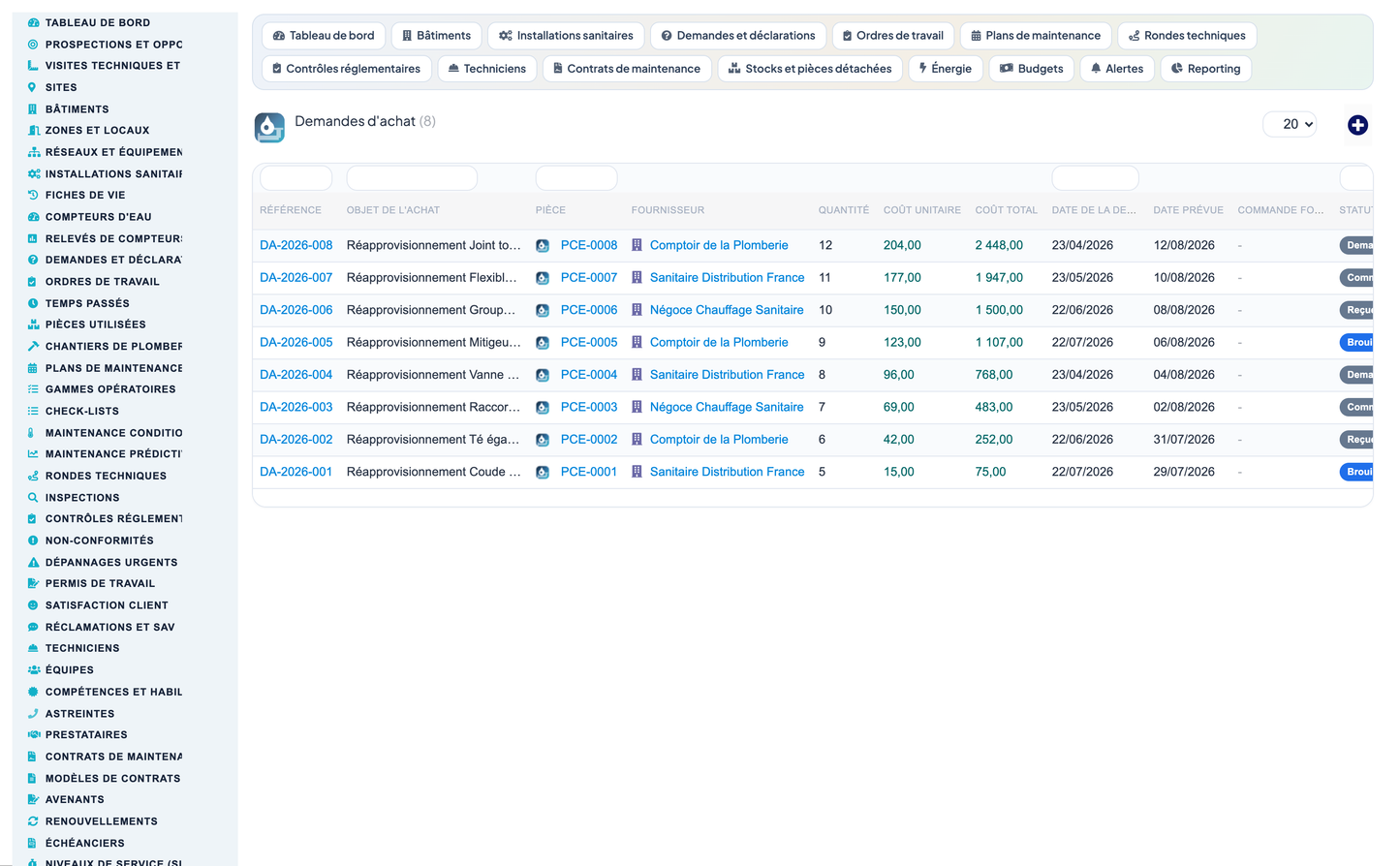The image size is (1400, 866).
Task: Sort by the Coût total column header
Action: pos(1006,210)
